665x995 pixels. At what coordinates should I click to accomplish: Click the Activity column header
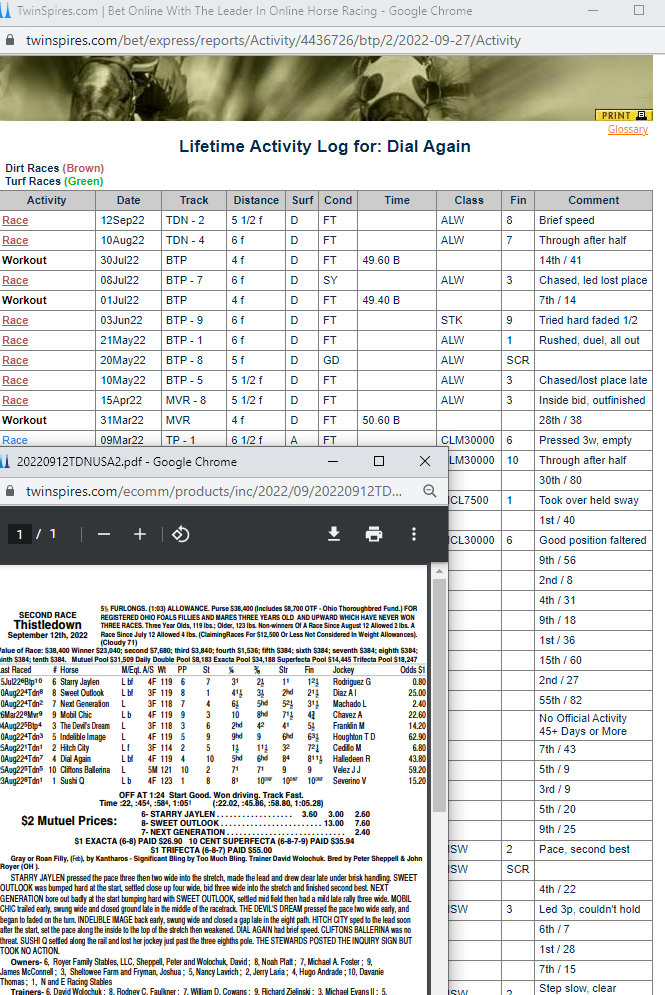pyautogui.click(x=47, y=200)
